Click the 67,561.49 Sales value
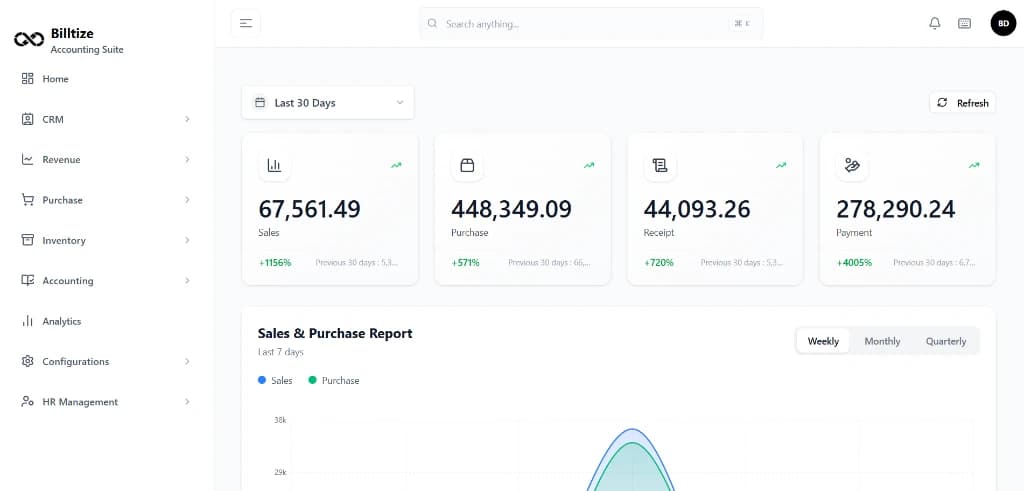 pos(310,209)
